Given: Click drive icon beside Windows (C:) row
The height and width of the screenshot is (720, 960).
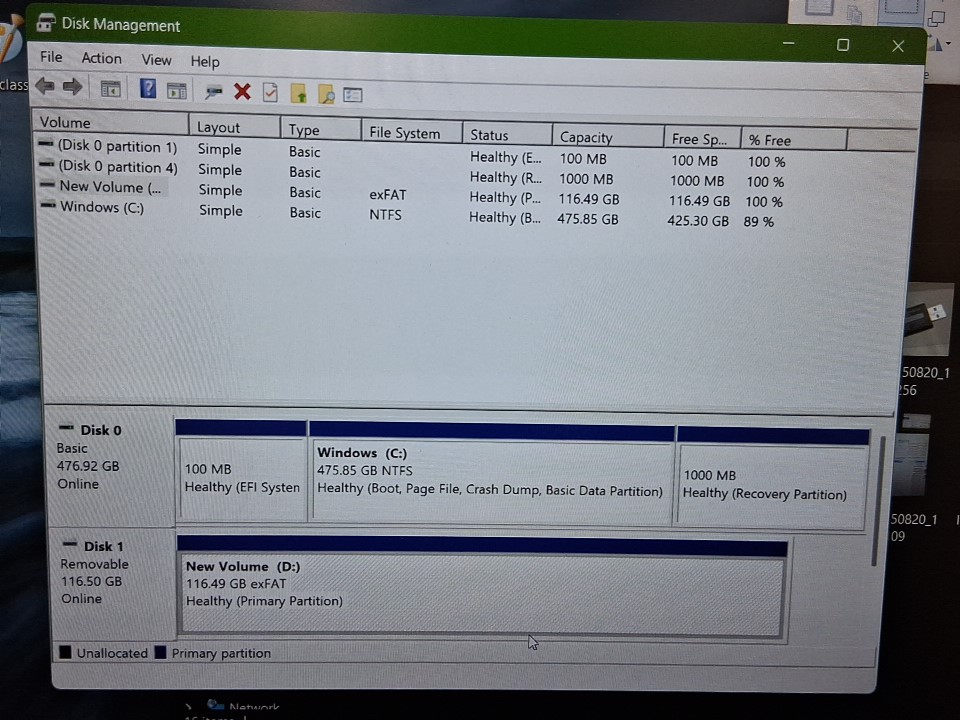Looking at the screenshot, I should [x=48, y=205].
